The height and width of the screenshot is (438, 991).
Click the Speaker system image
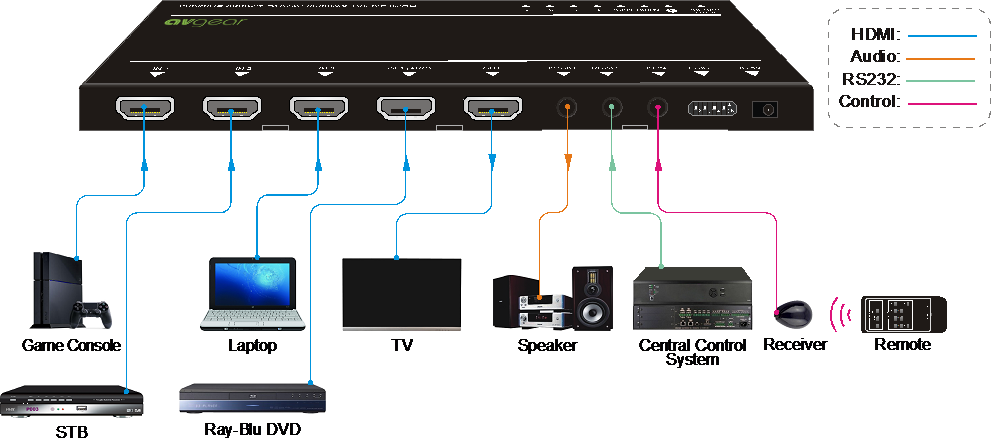point(550,297)
